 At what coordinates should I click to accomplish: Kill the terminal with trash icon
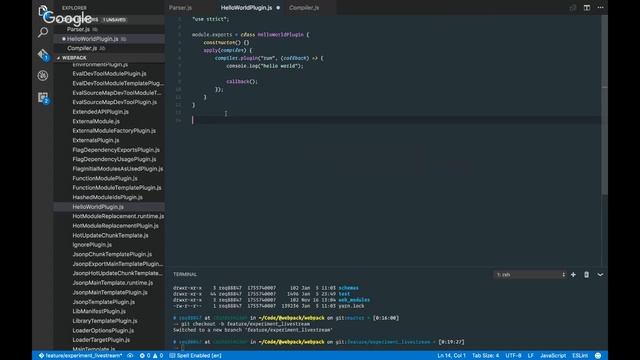click(x=586, y=275)
